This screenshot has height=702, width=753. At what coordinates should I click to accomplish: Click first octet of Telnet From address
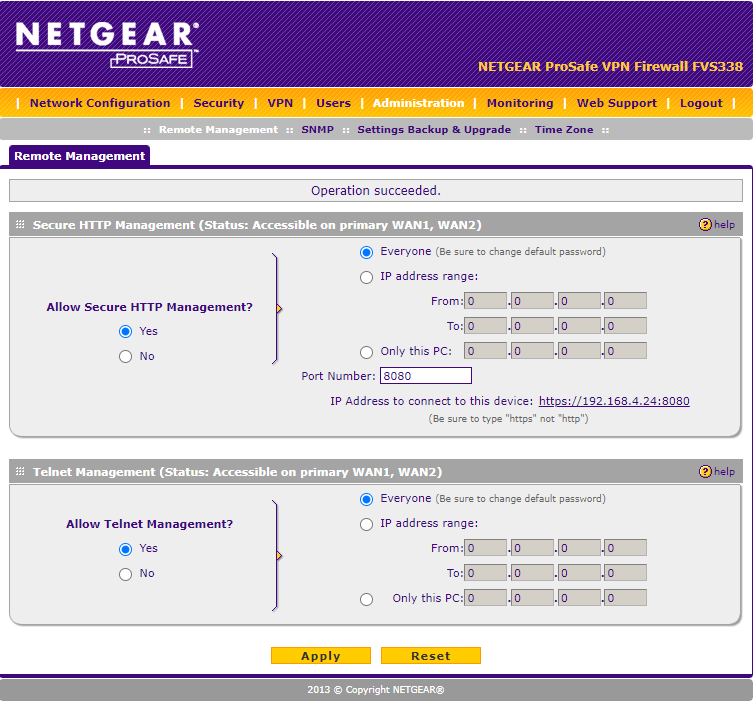pos(485,547)
